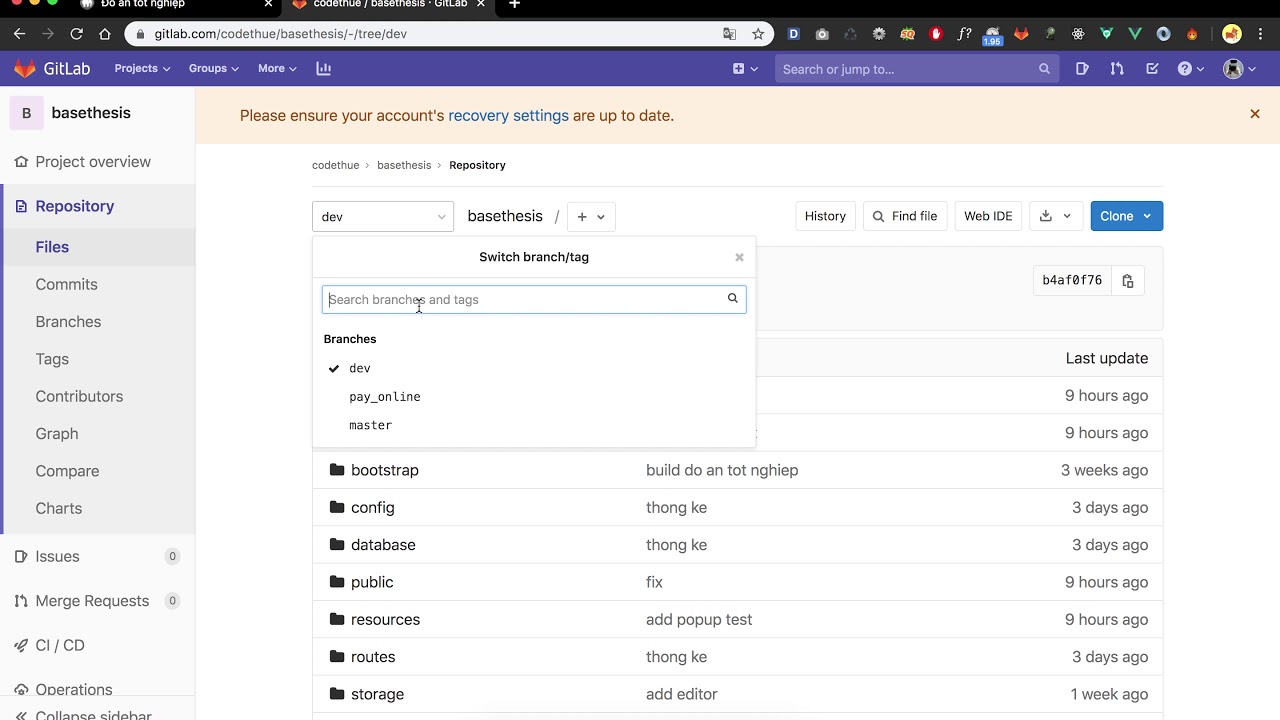Click the GitLab logo in the header
The width and height of the screenshot is (1280, 720).
tap(51, 68)
